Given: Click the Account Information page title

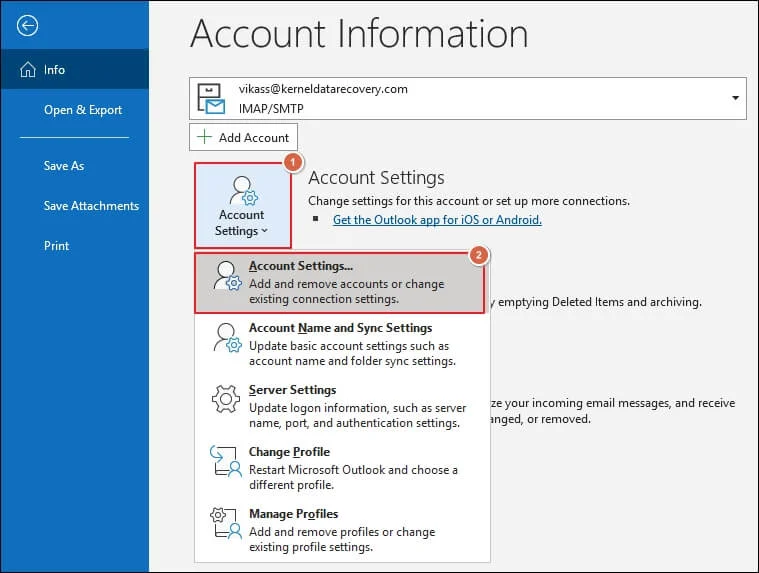Looking at the screenshot, I should click(x=359, y=33).
